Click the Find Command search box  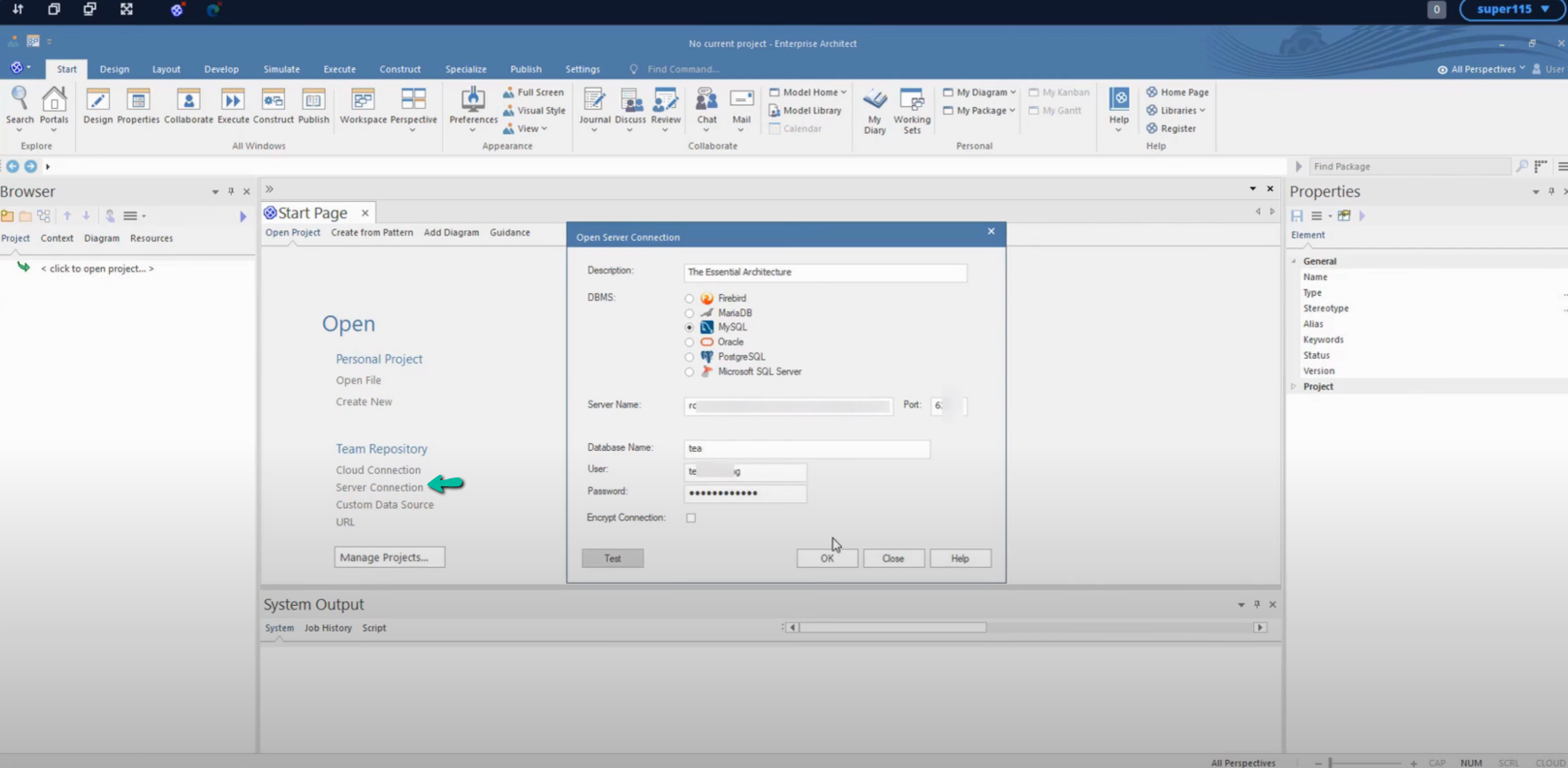684,69
